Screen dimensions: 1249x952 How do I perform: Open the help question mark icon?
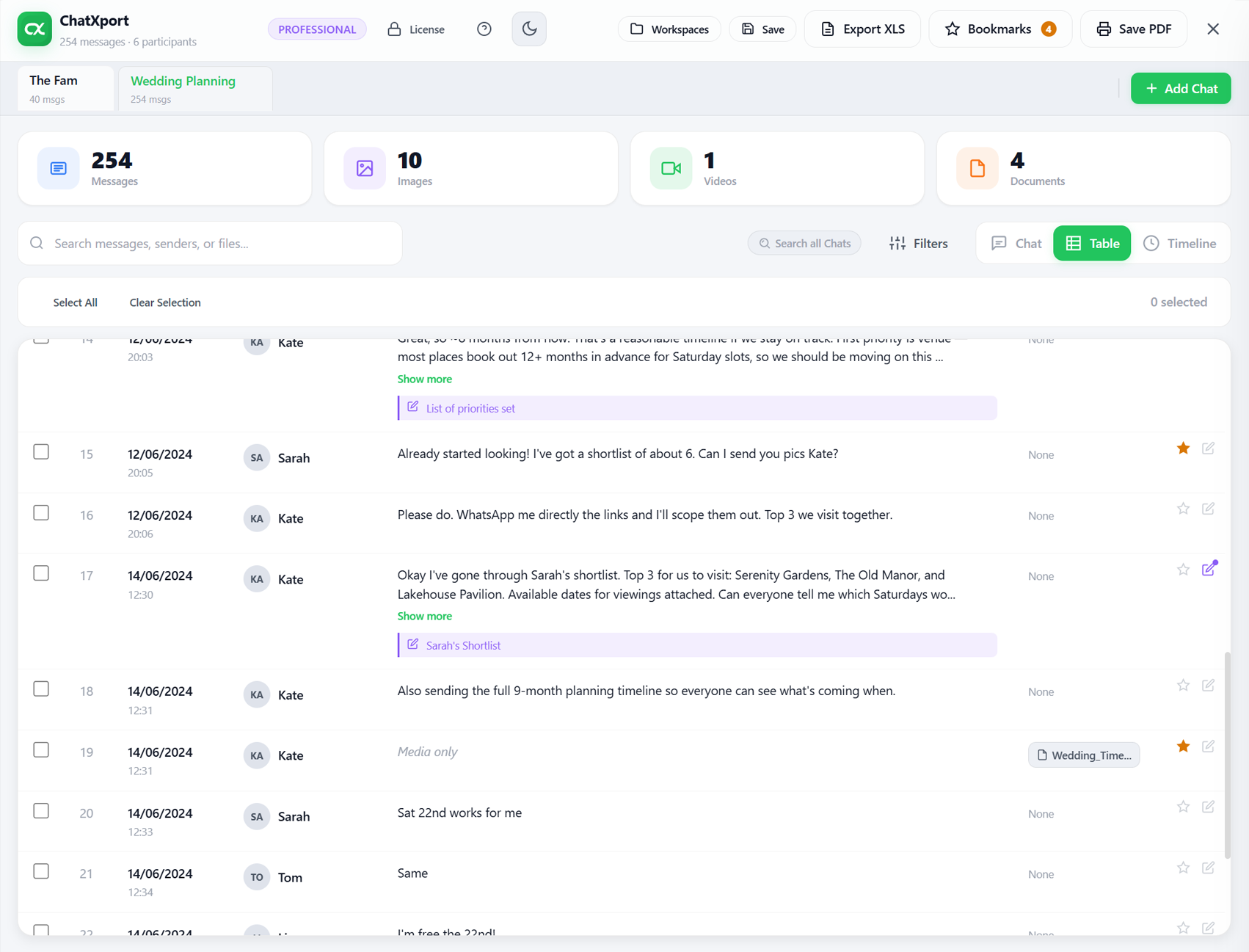[484, 29]
